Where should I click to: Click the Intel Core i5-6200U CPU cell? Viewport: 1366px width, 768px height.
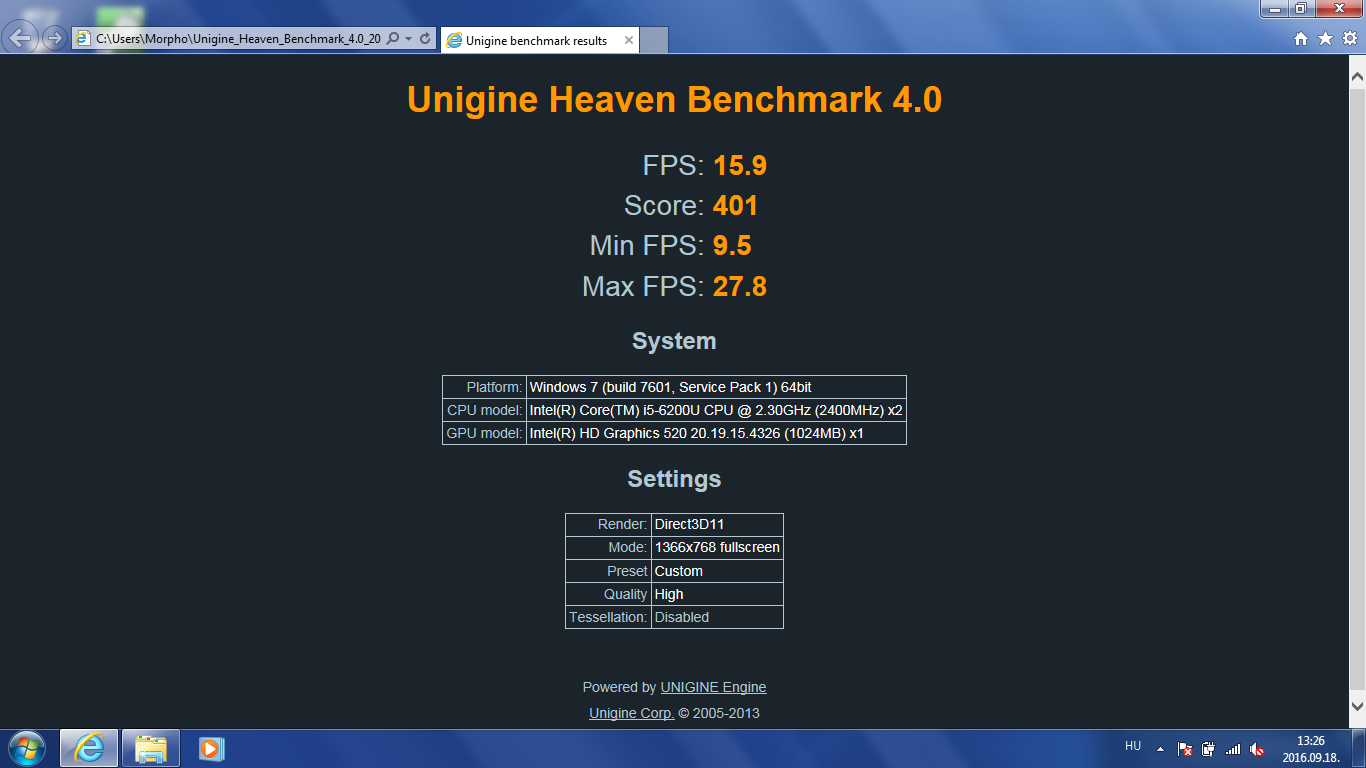pos(716,410)
